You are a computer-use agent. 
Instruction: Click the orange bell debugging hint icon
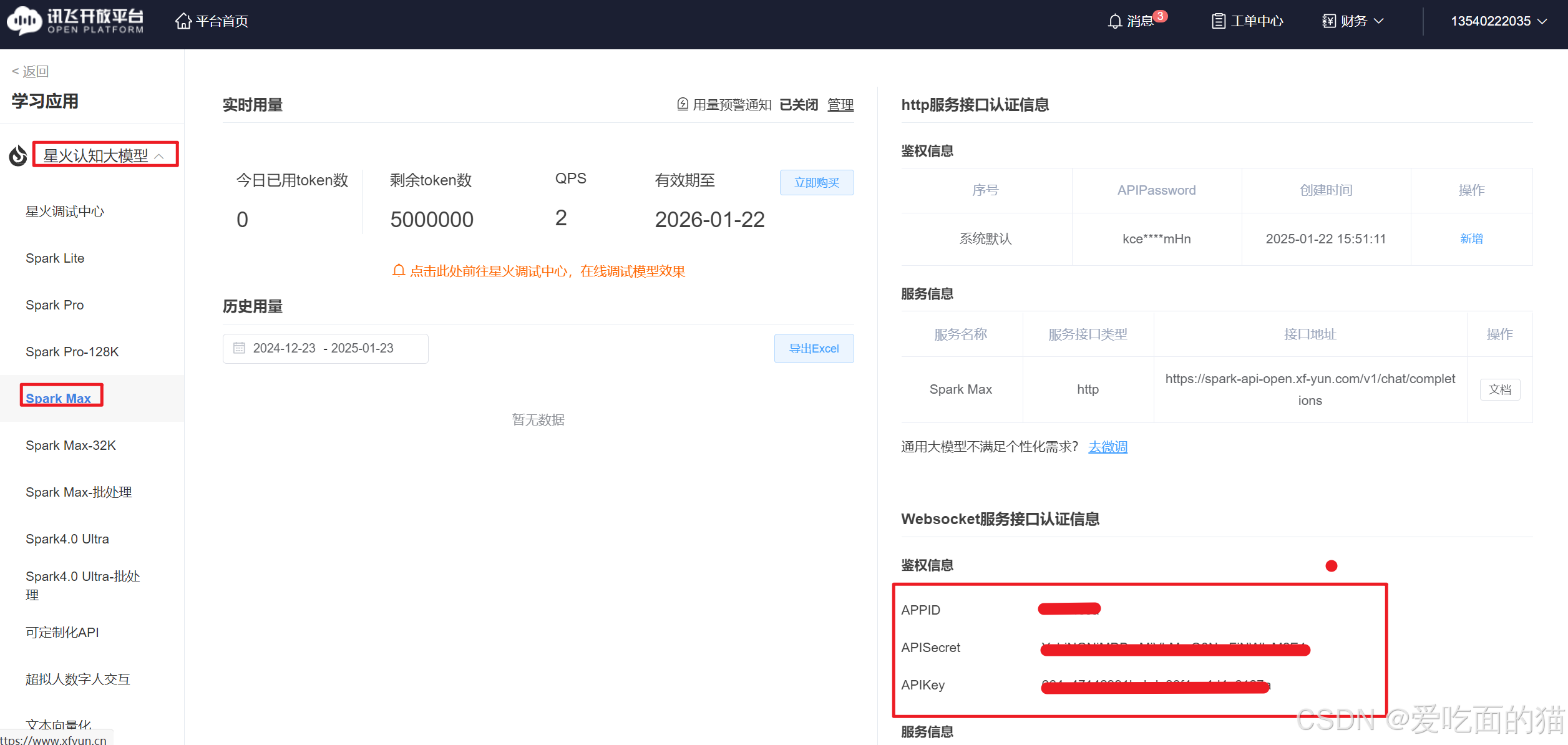(x=399, y=271)
